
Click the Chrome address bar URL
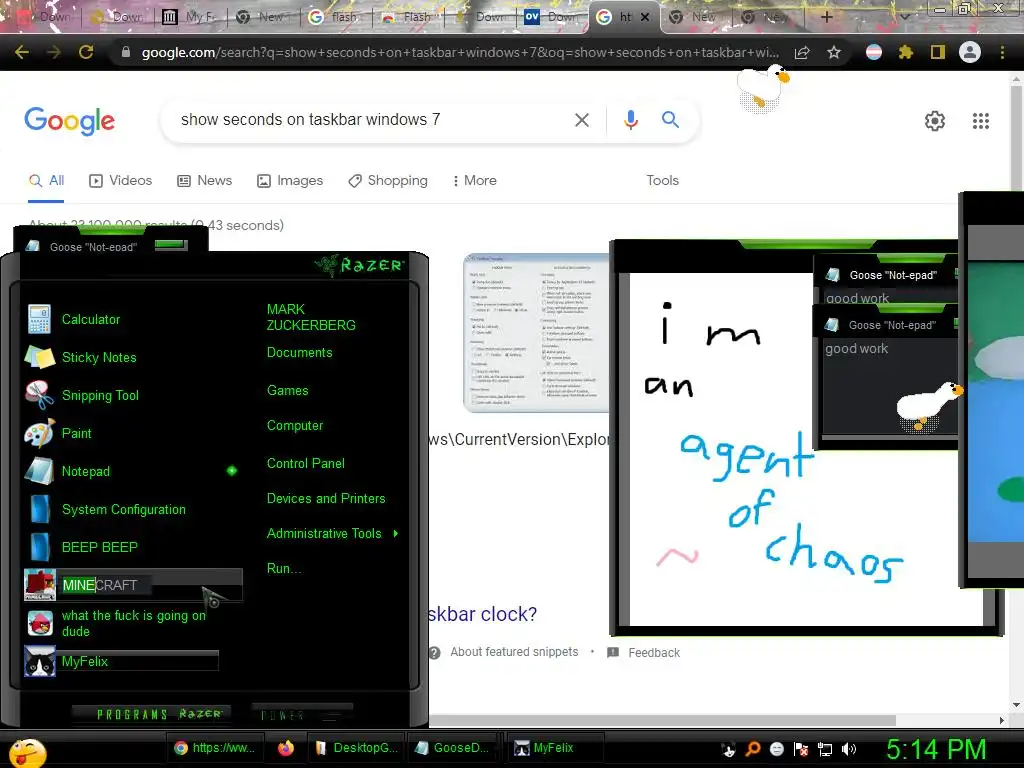click(460, 52)
